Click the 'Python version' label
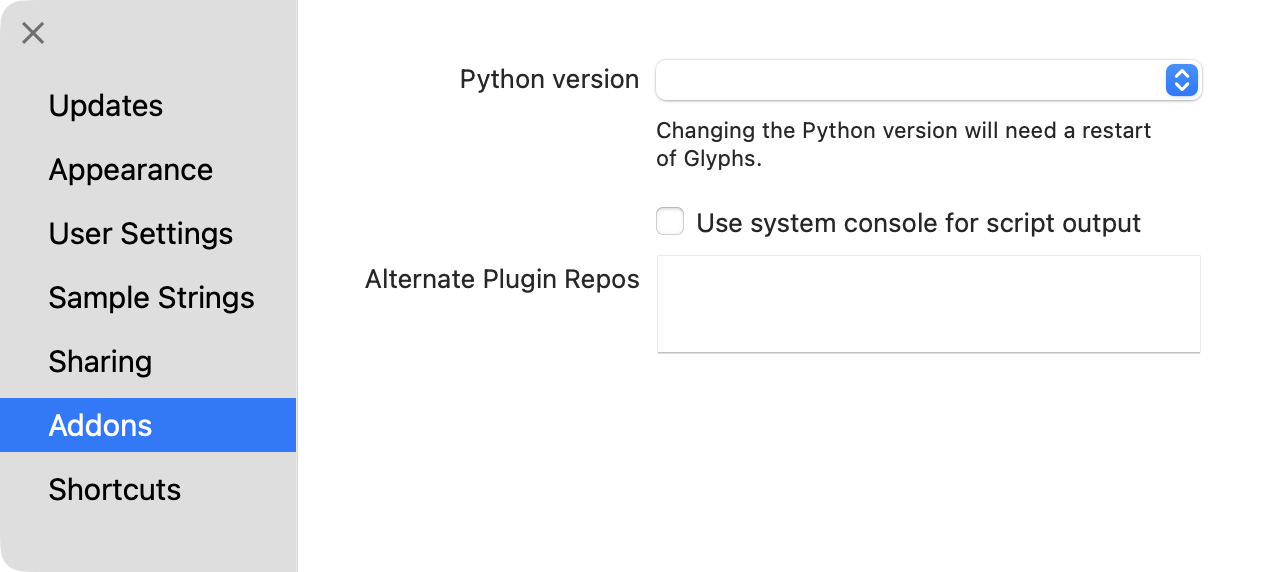 point(549,80)
